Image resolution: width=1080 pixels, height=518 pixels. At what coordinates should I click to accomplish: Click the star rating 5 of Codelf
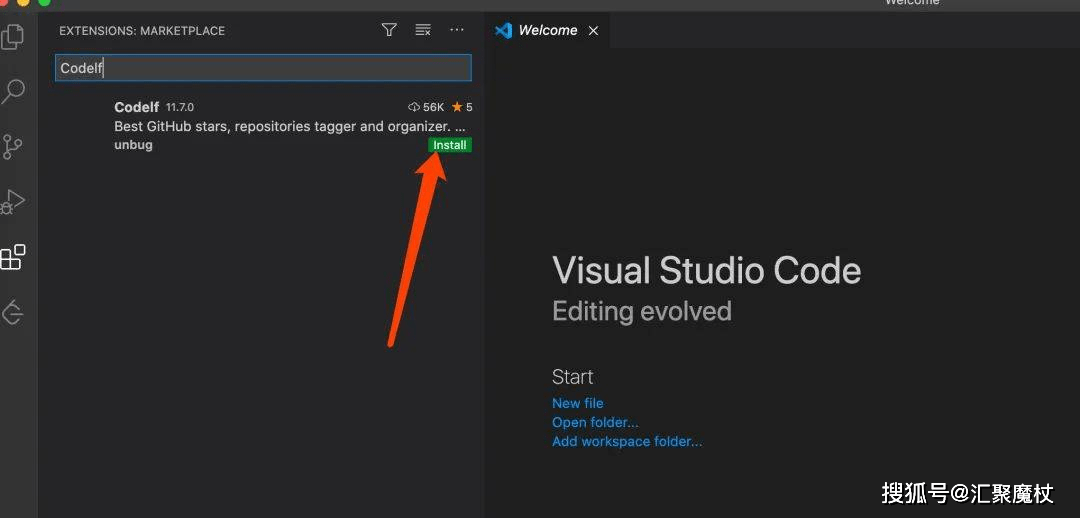pos(462,107)
